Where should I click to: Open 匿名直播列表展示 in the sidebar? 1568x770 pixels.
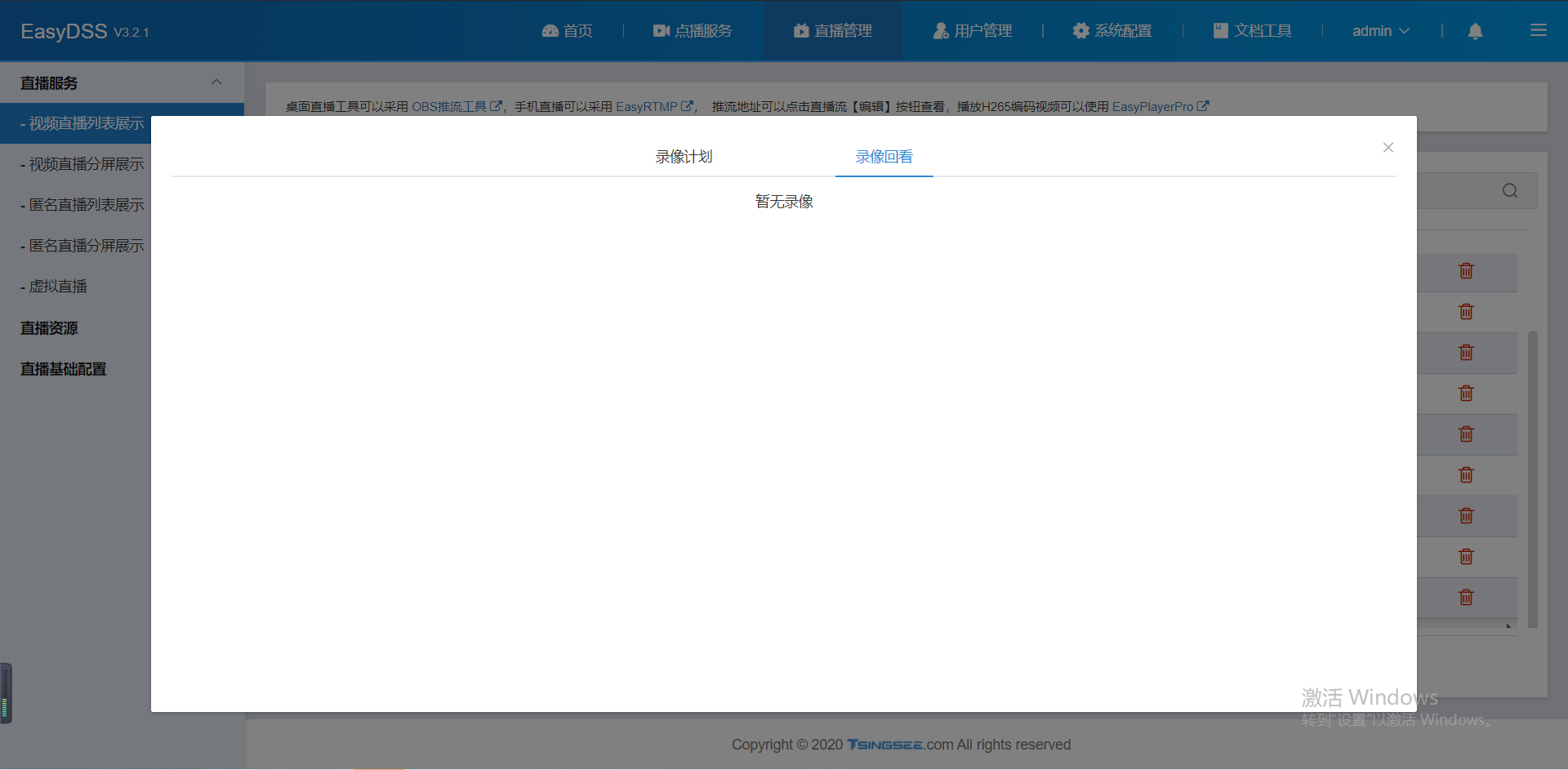[82, 205]
